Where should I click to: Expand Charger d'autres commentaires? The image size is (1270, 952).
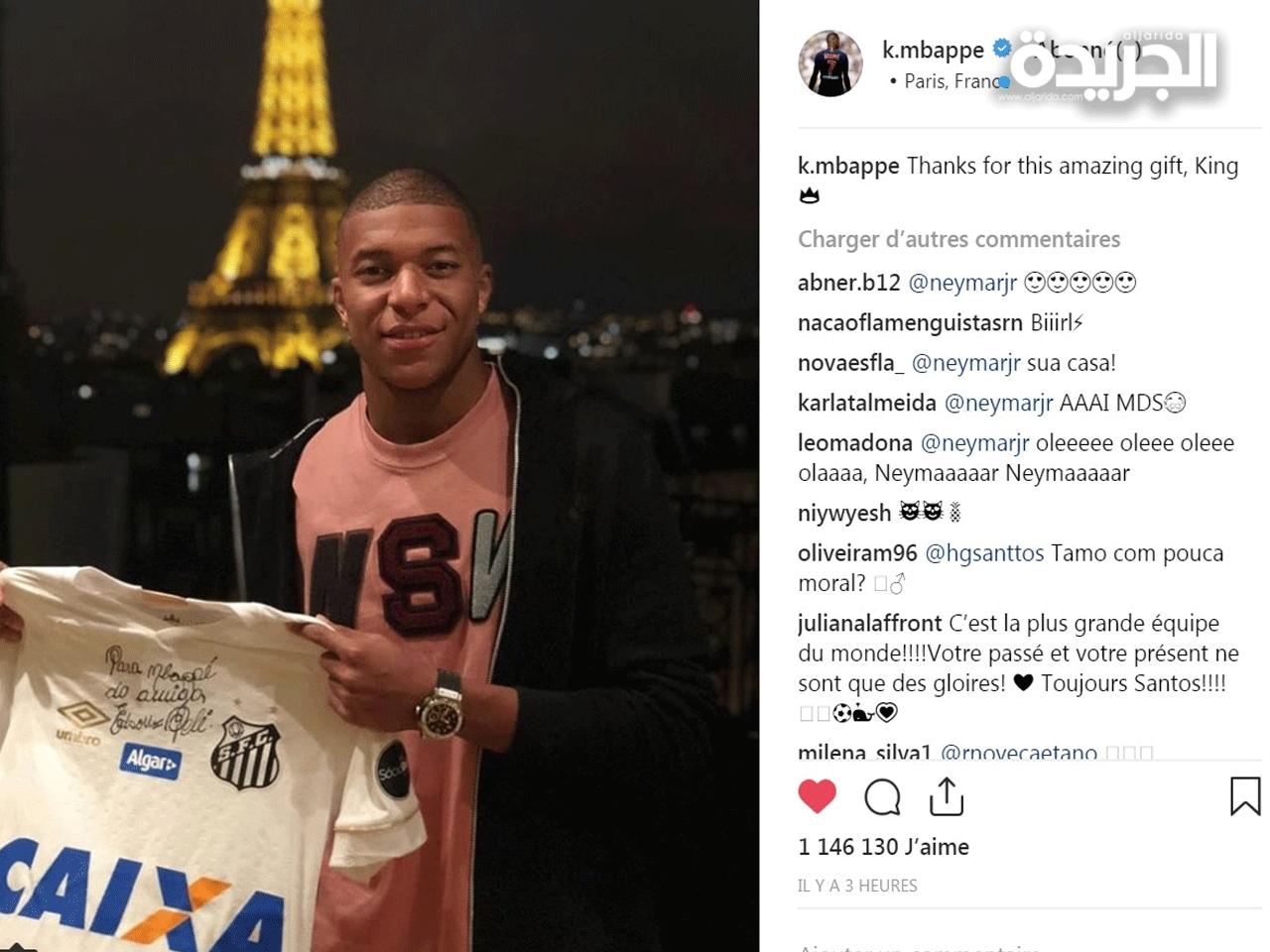(958, 239)
